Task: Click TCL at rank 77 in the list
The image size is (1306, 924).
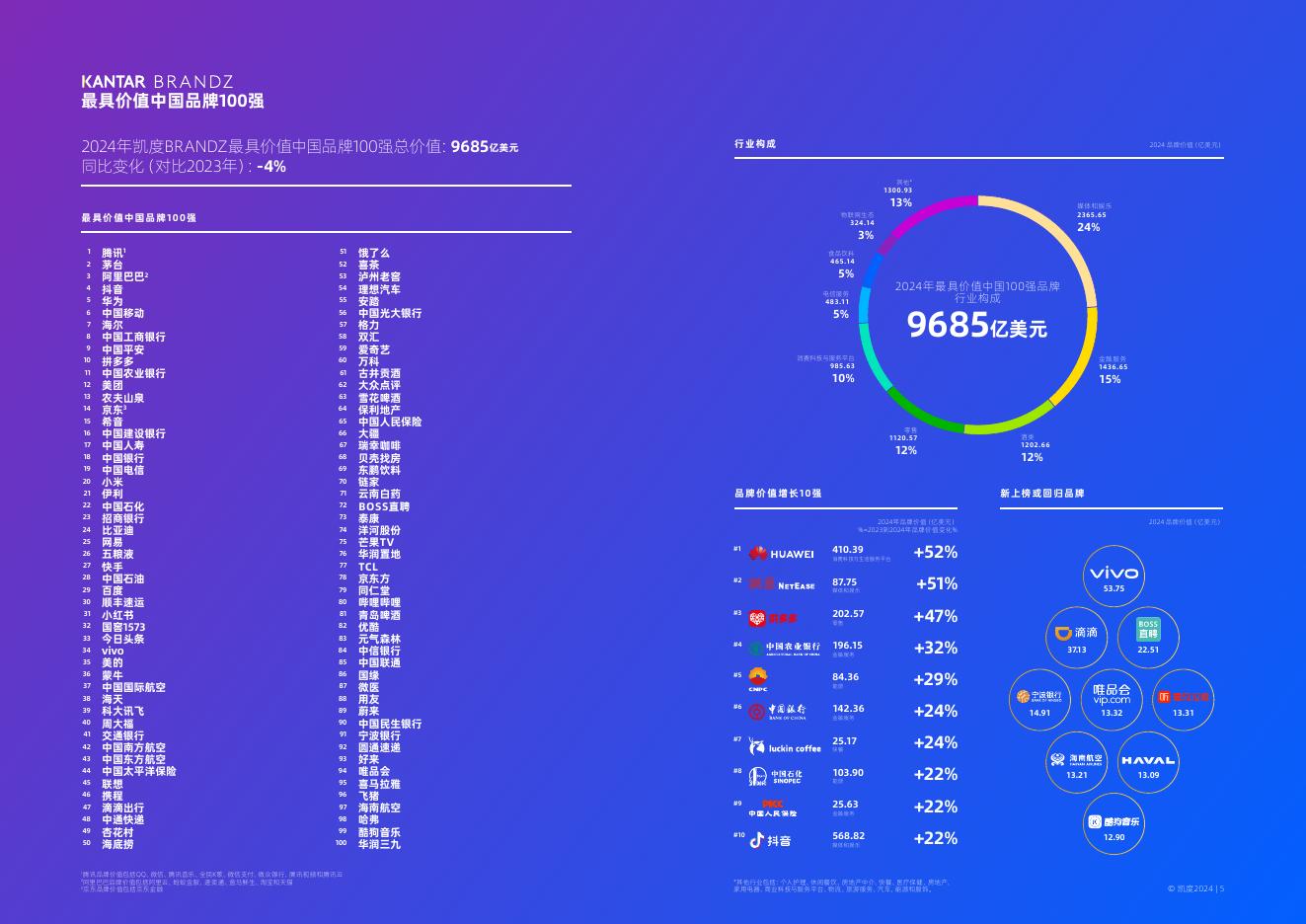Action: coord(368,567)
